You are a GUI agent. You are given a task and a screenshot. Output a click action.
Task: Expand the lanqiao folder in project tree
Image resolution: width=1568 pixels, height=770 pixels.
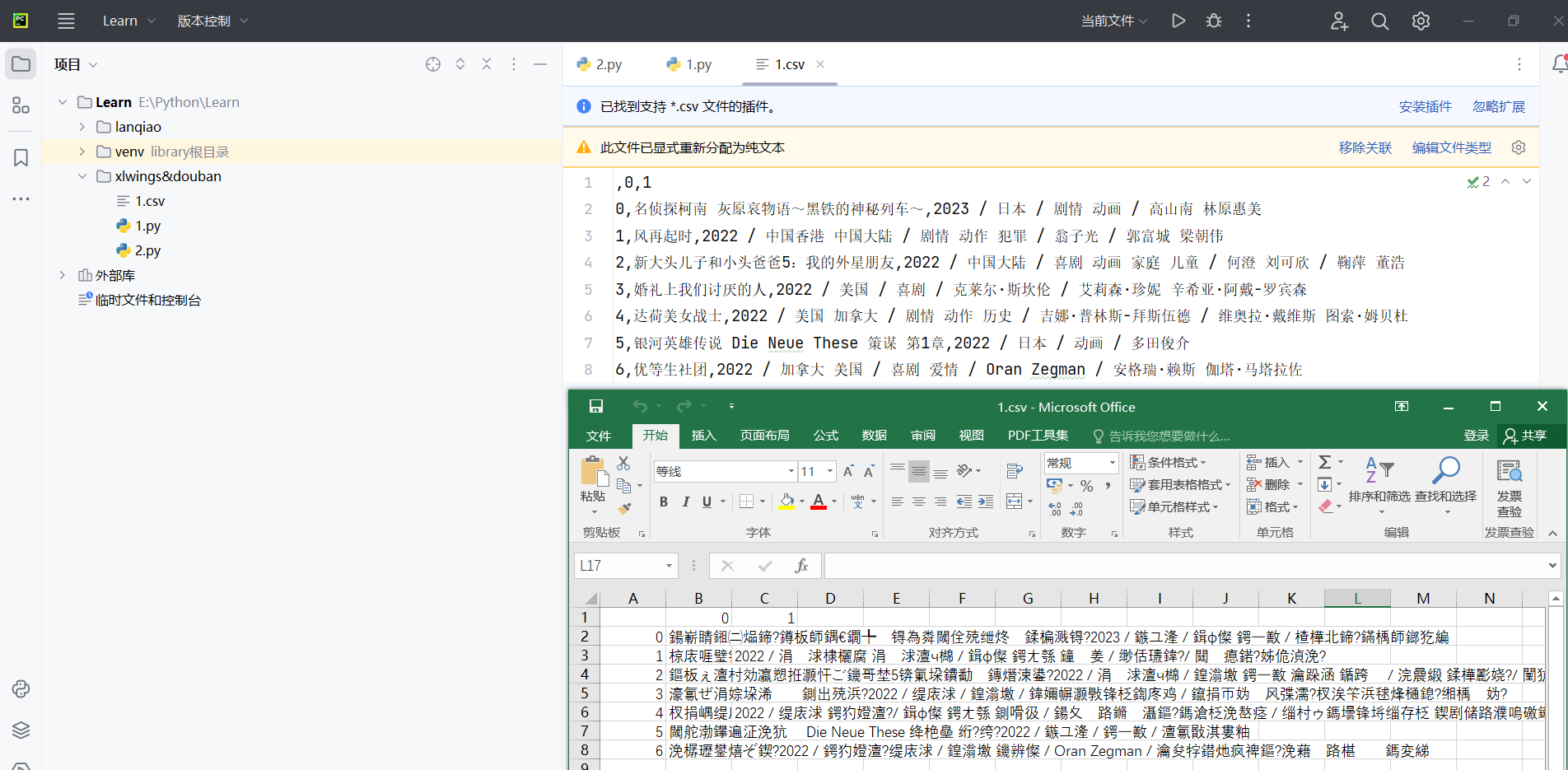pos(82,127)
